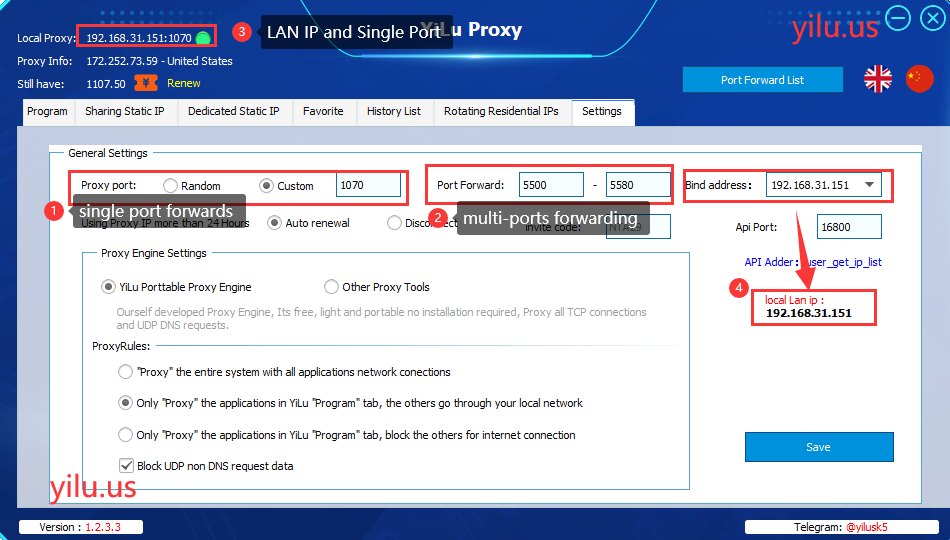The width and height of the screenshot is (950, 540).
Task: Click the Api Port field 16800
Action: [x=849, y=227]
